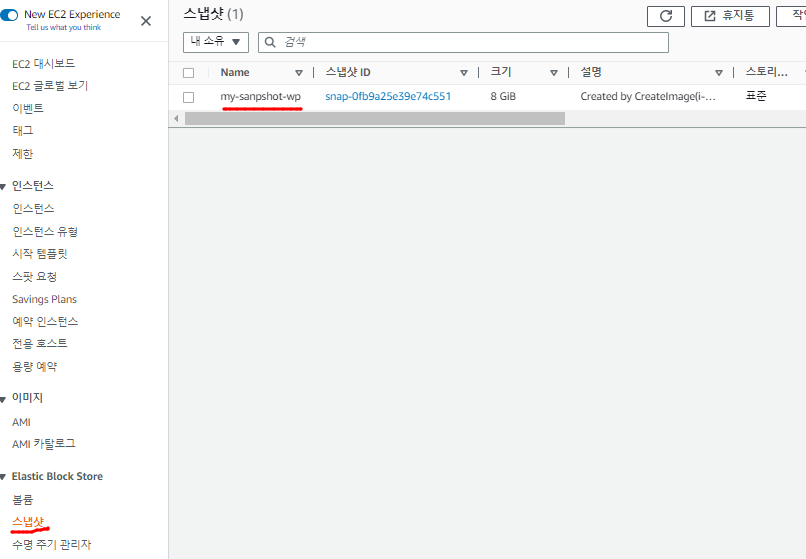Screen dimensions: 806x559
Task: Open 인스턴스 유형 in sidebar
Action: [x=45, y=232]
